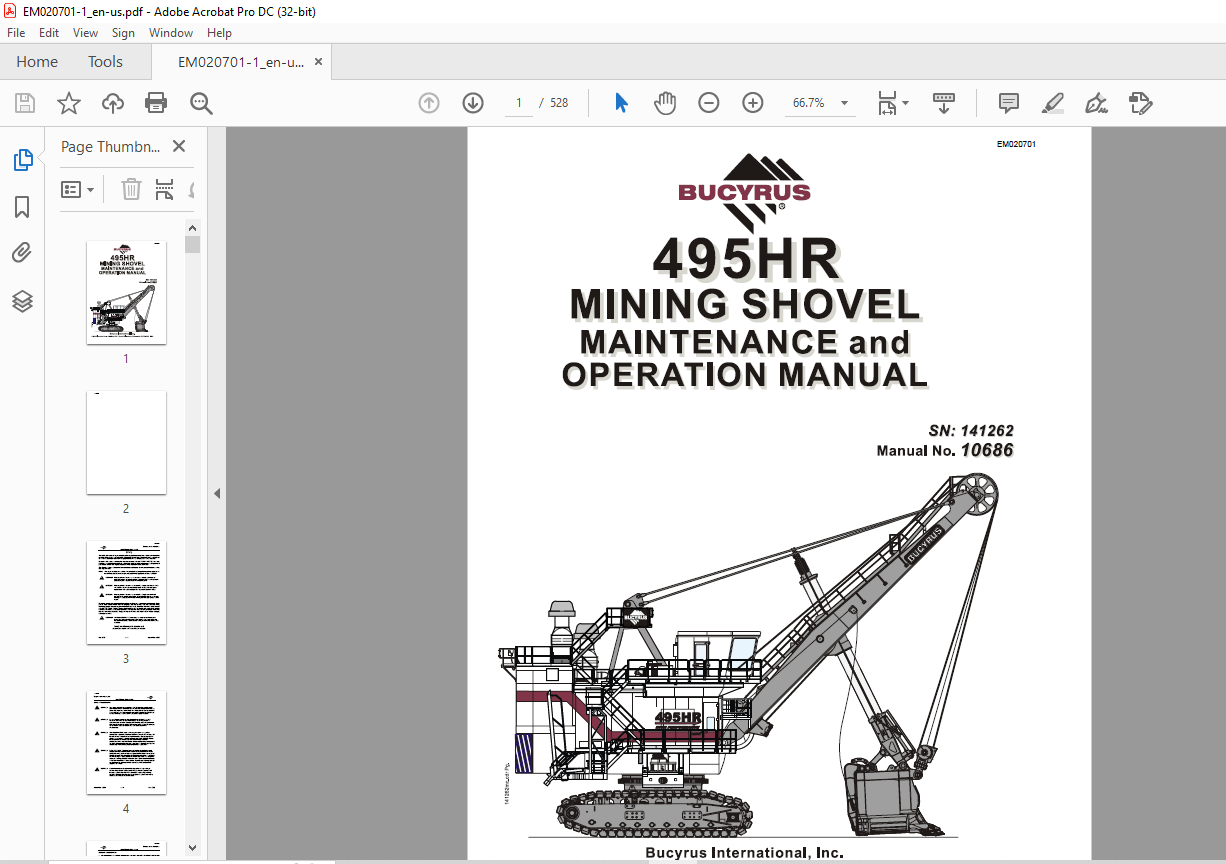Screen dimensions: 1226x864
Task: Close the EM020701-1_en-us document tab
Action: click(319, 62)
